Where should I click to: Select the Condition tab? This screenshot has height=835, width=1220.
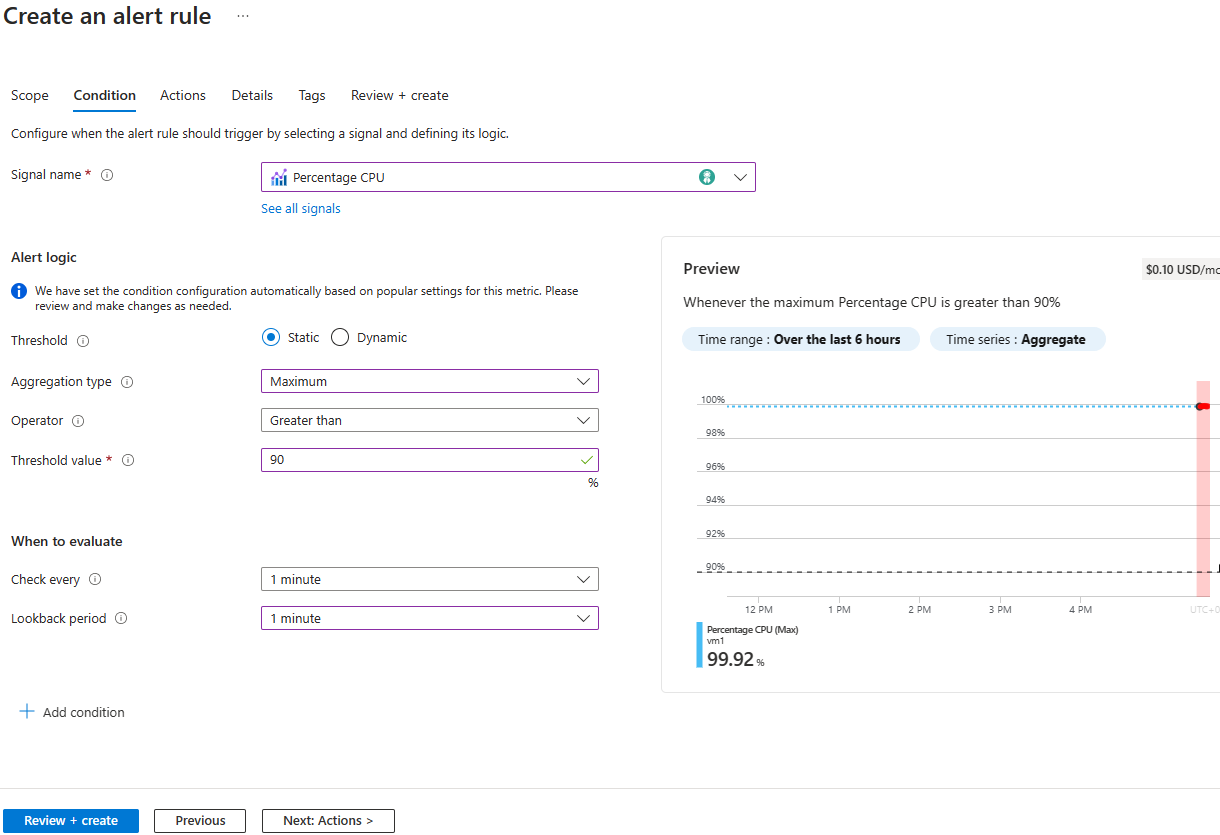(x=105, y=95)
